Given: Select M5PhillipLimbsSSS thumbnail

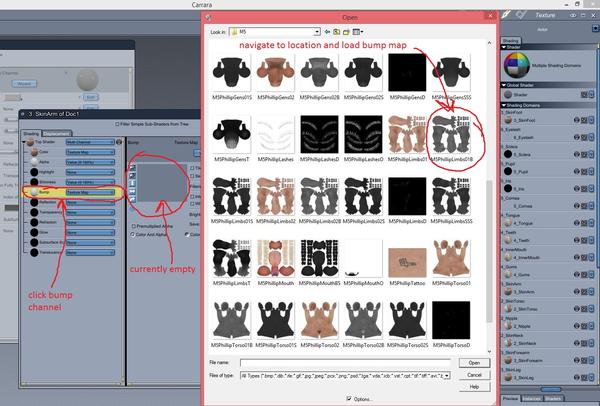Looking at the screenshot, I should tap(452, 197).
